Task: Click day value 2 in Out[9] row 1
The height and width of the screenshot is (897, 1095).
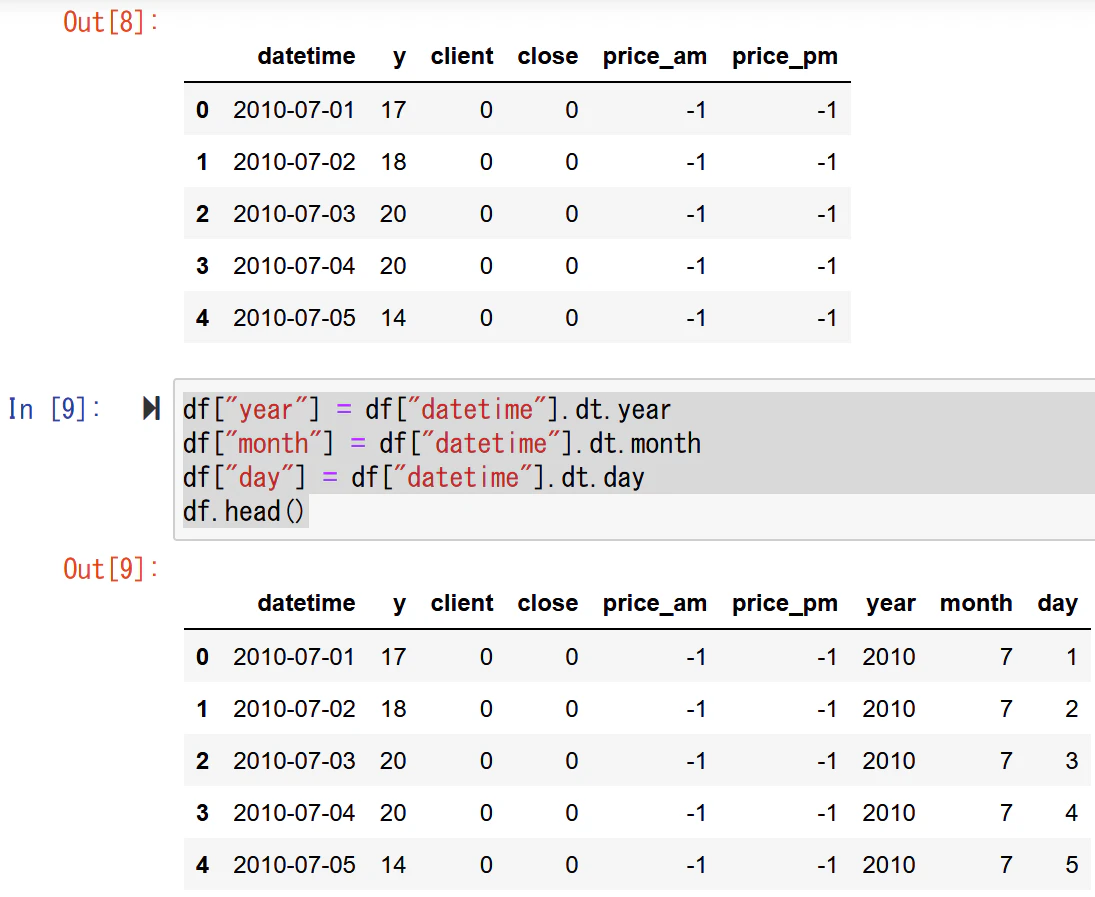Action: tap(1071, 709)
